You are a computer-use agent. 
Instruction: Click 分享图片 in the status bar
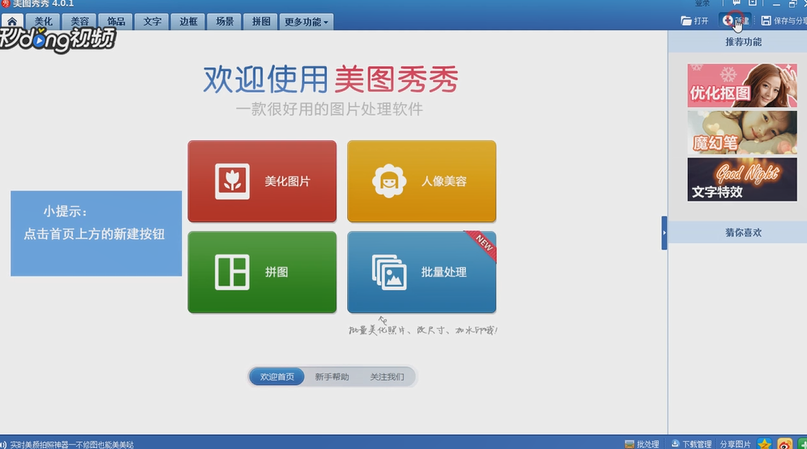(735, 444)
